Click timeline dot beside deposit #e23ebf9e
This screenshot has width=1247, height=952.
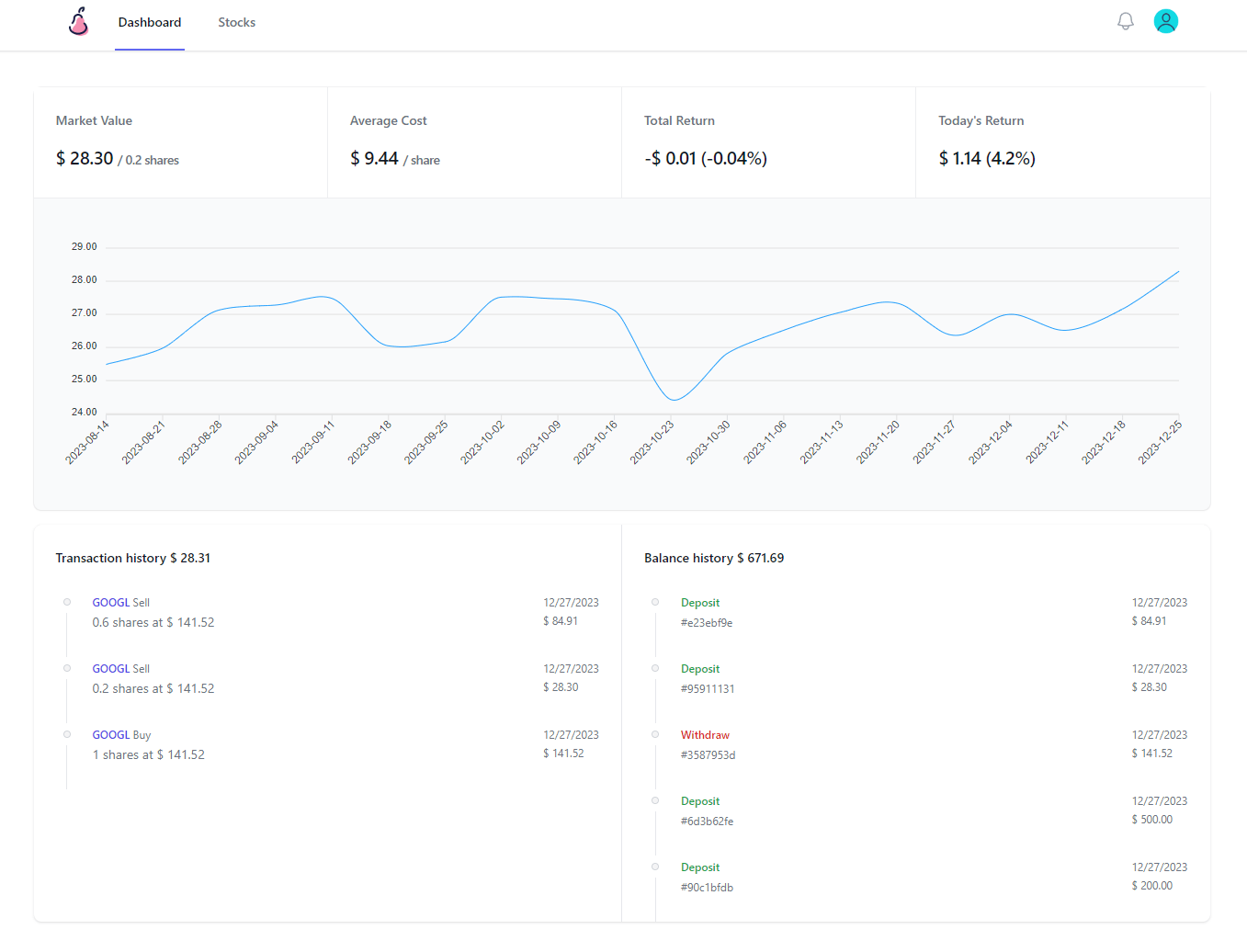655,603
